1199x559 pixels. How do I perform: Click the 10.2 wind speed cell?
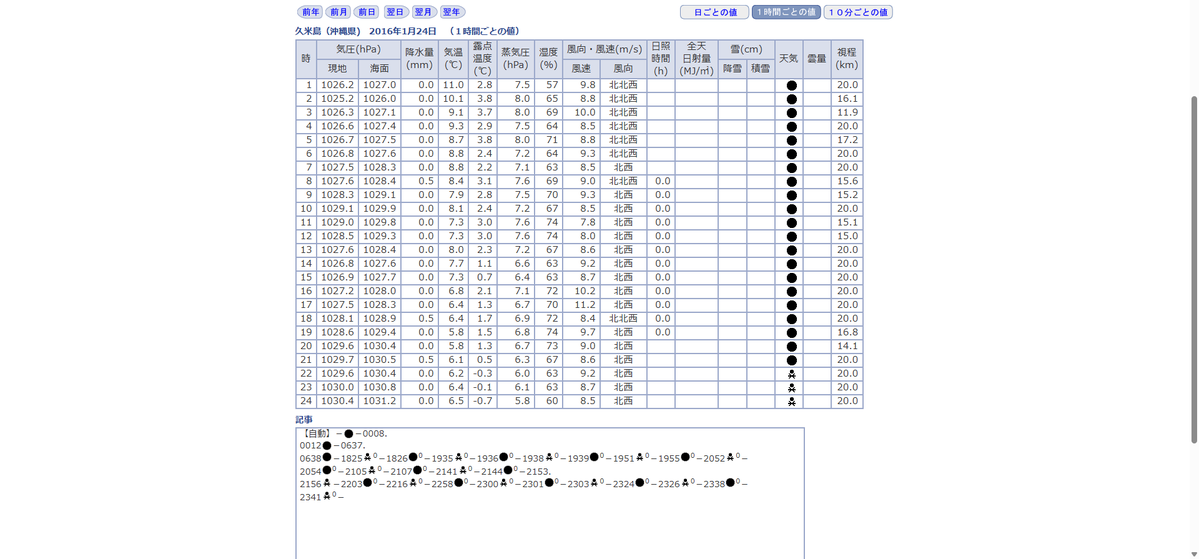[581, 291]
